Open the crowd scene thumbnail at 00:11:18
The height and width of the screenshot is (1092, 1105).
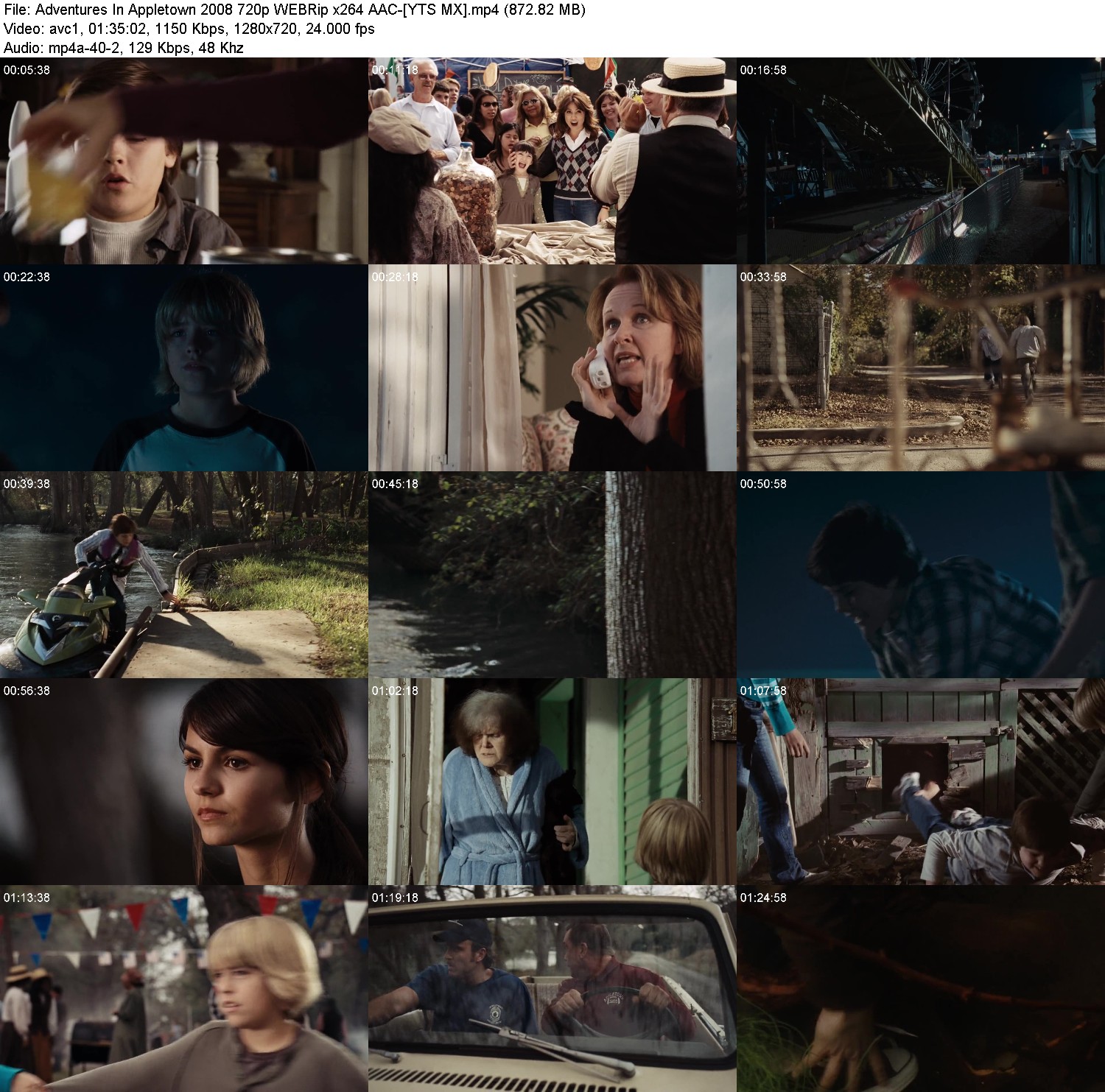[552, 161]
